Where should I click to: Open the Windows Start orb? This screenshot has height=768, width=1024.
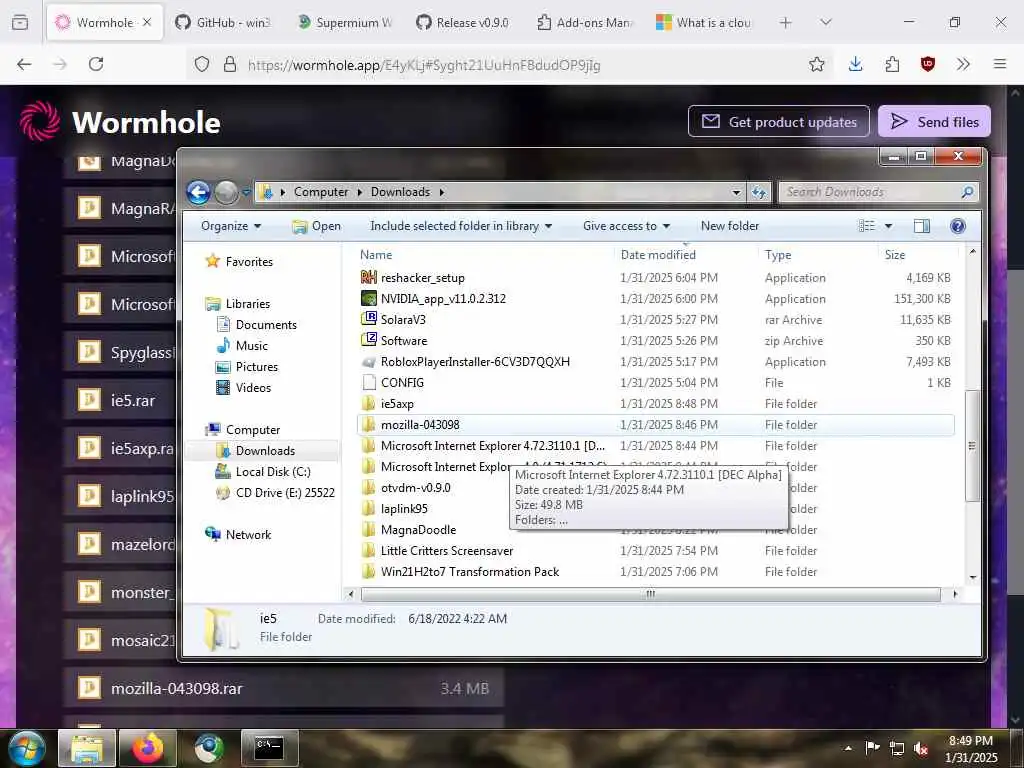pos(25,748)
